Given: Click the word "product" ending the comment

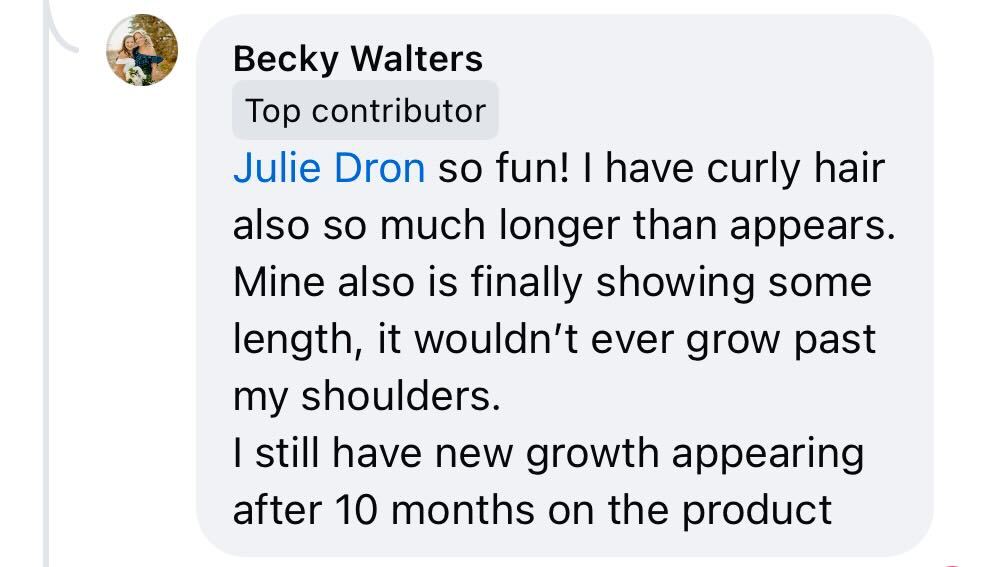Looking at the screenshot, I should coord(757,512).
